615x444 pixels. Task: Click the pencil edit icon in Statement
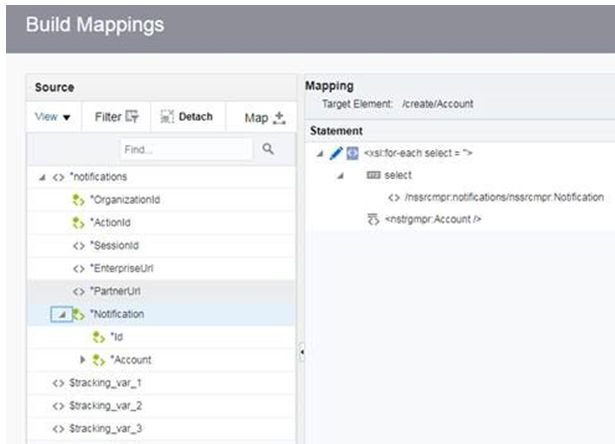336,153
